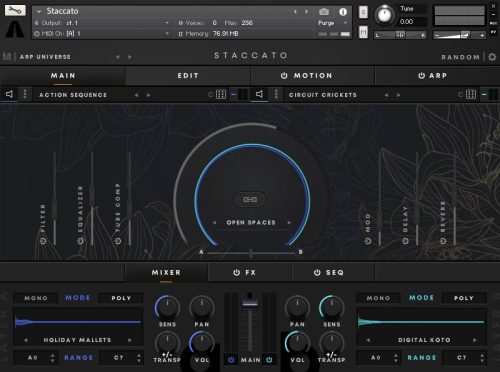Viewport: 500px width, 372px height.
Task: Select previous Action Sequence preset arrow
Action: click(x=136, y=95)
